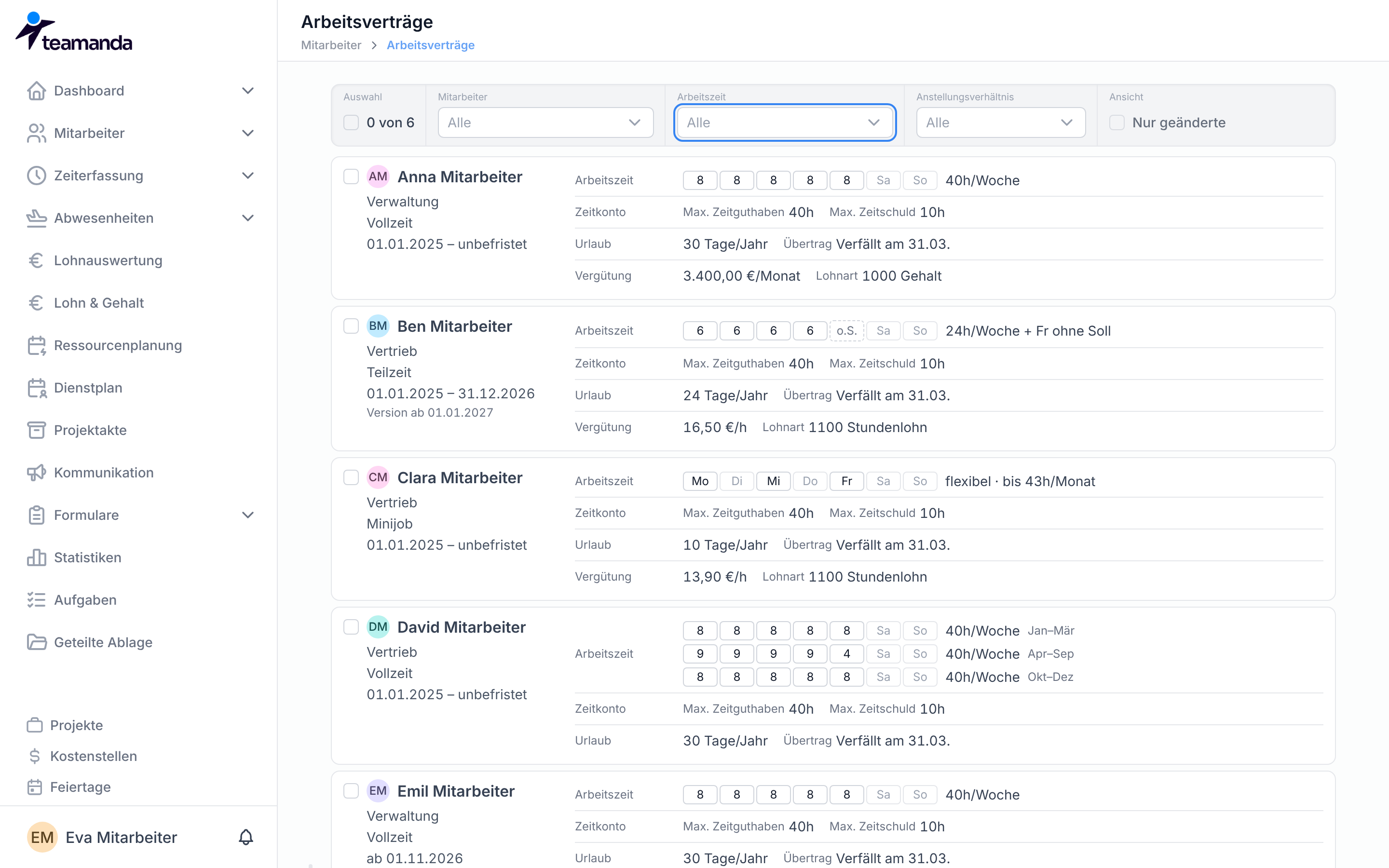The width and height of the screenshot is (1389, 868).
Task: Open notifications via the bell icon
Action: coord(246,837)
